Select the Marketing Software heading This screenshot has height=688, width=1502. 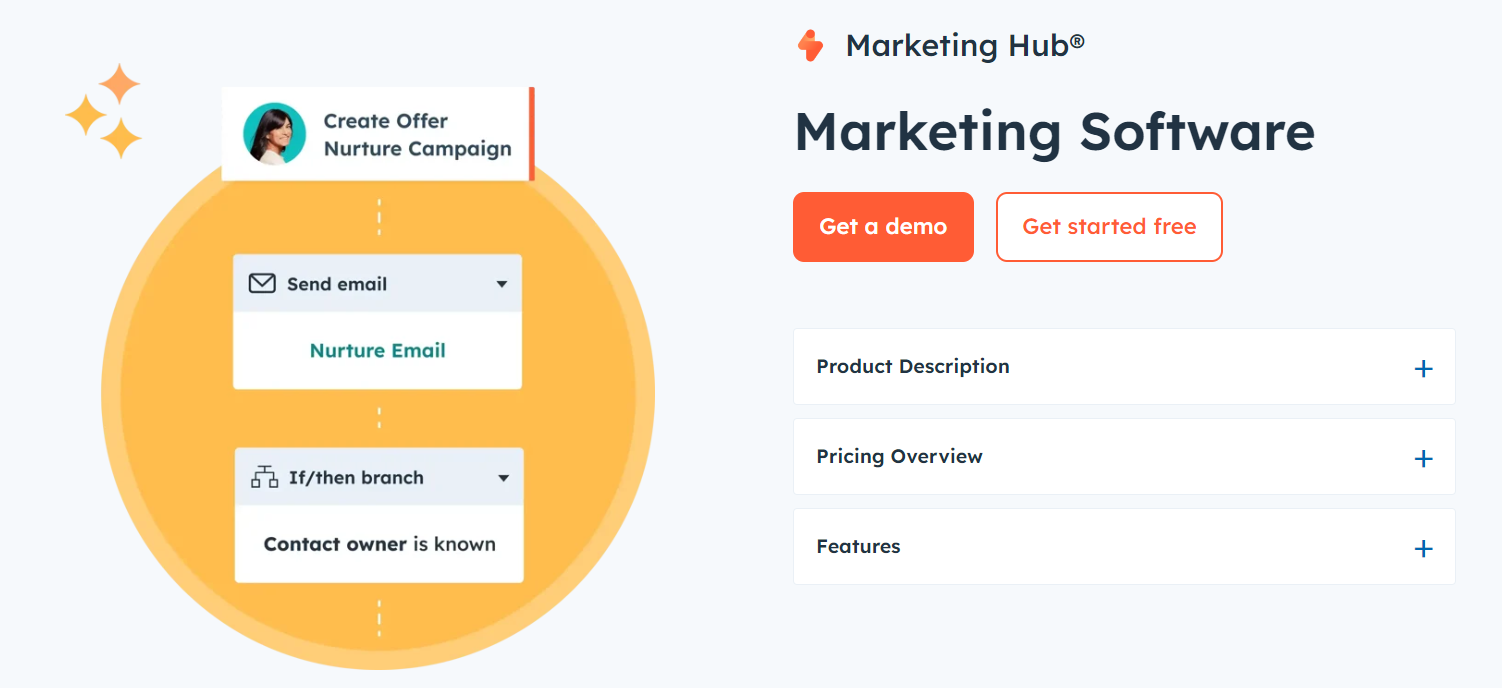point(1054,131)
